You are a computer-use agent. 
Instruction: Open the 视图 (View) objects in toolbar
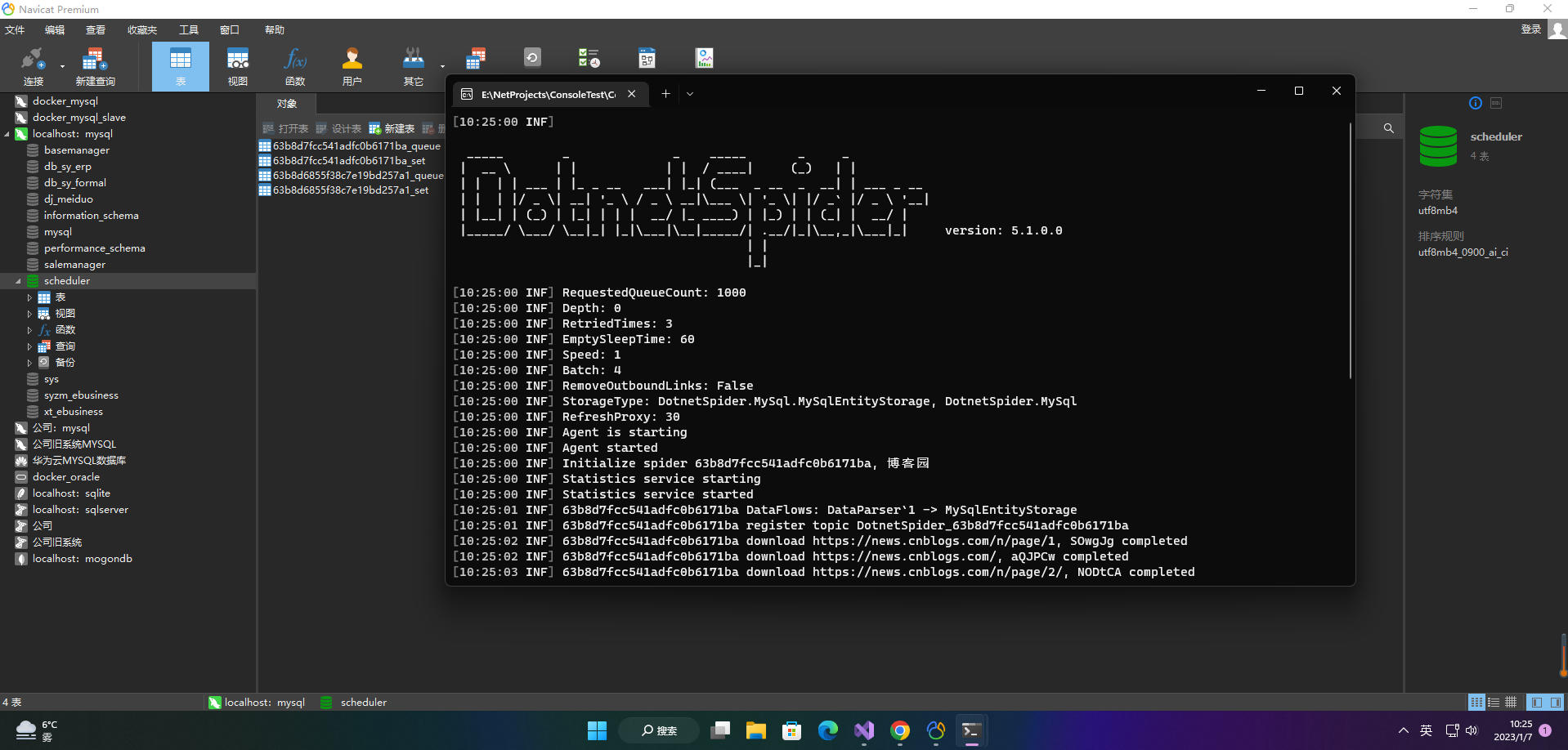(238, 66)
